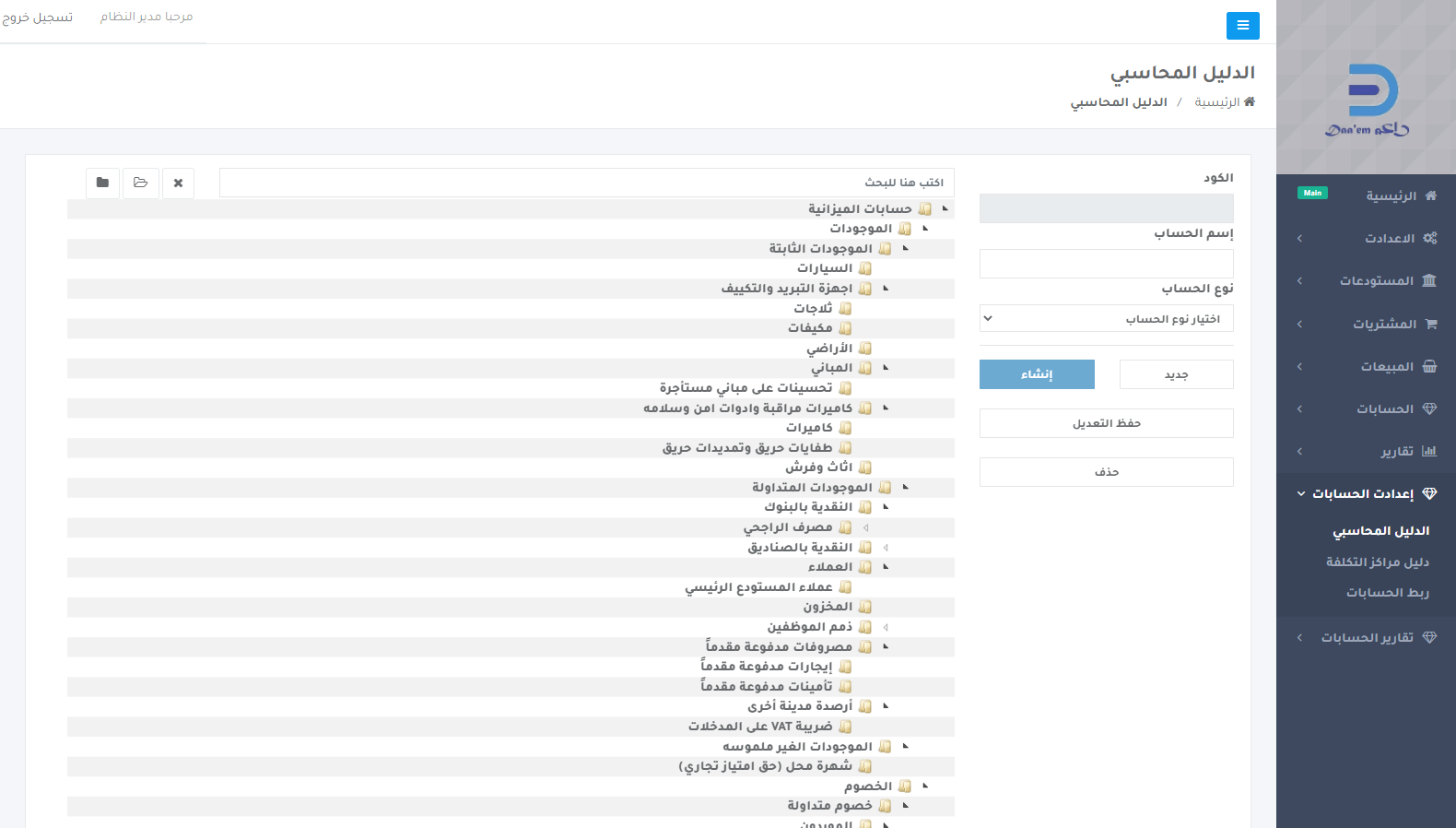1456x828 pixels.
Task: Click the expand-all open folder icon
Action: tap(141, 183)
